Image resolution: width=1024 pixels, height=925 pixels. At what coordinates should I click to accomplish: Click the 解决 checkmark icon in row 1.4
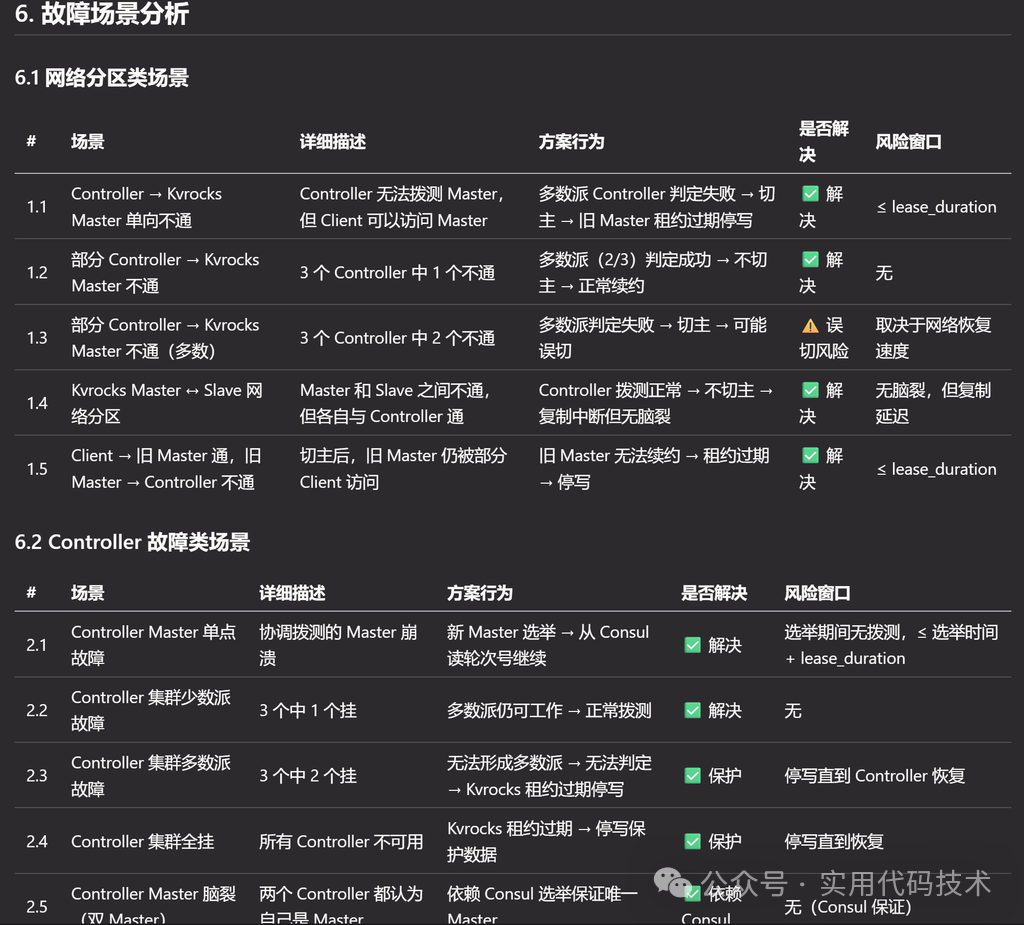[x=810, y=390]
